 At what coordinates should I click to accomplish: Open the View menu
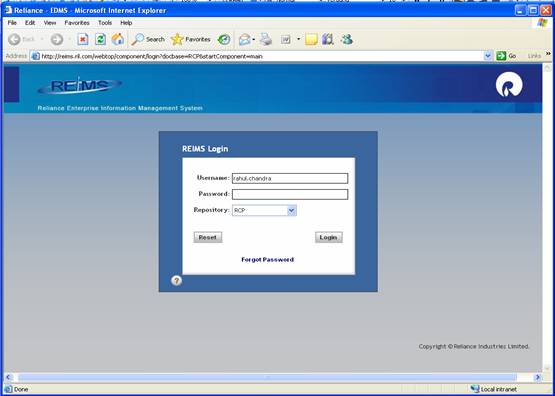click(x=50, y=23)
